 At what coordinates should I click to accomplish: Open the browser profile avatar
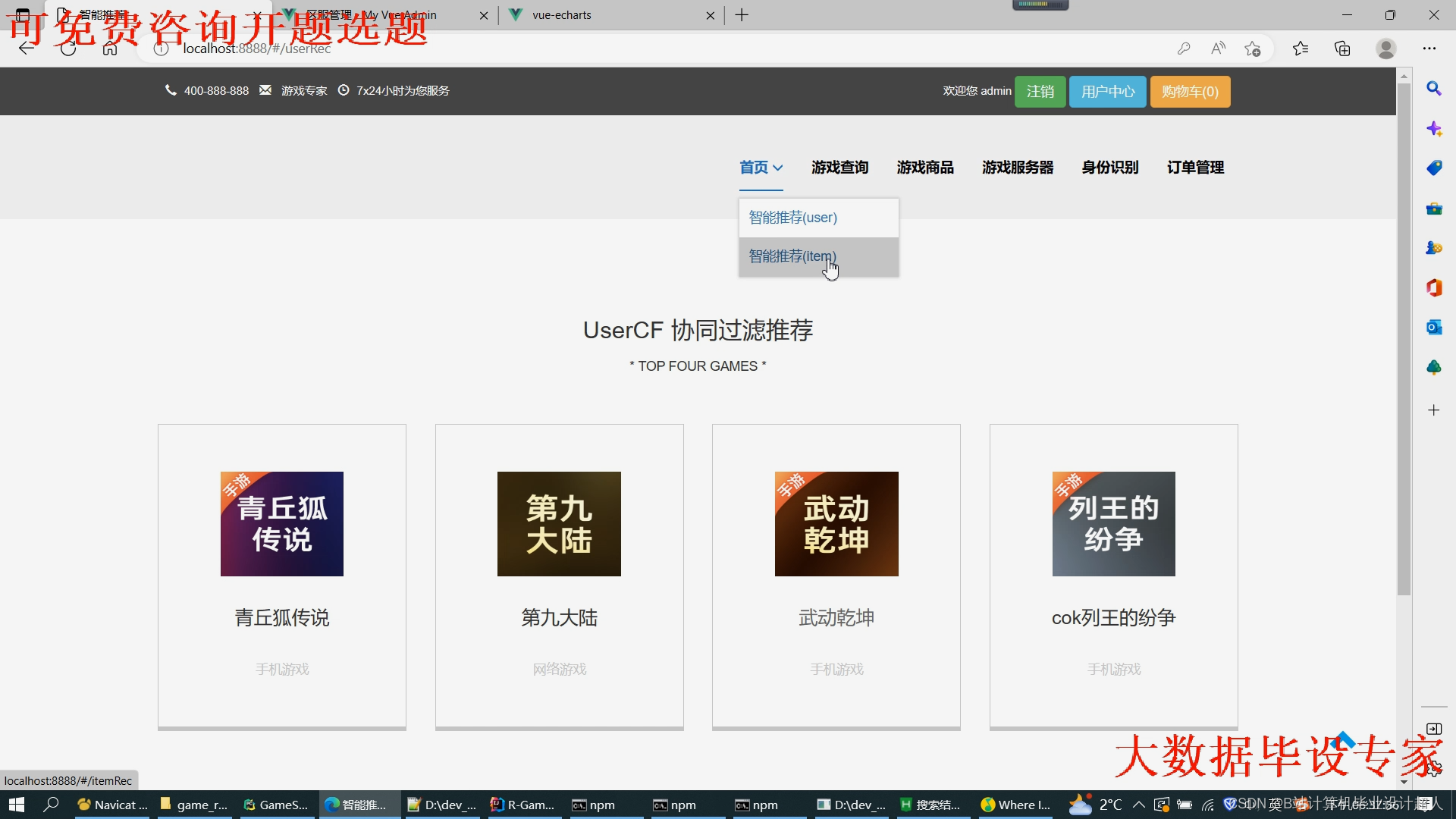pos(1385,49)
